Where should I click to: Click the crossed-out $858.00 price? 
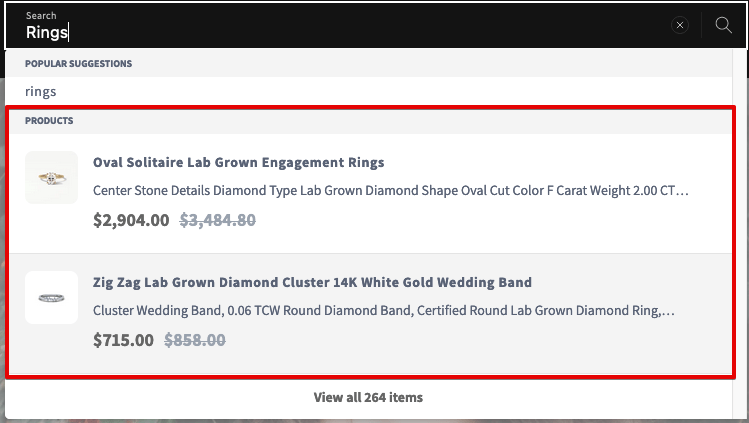(194, 340)
